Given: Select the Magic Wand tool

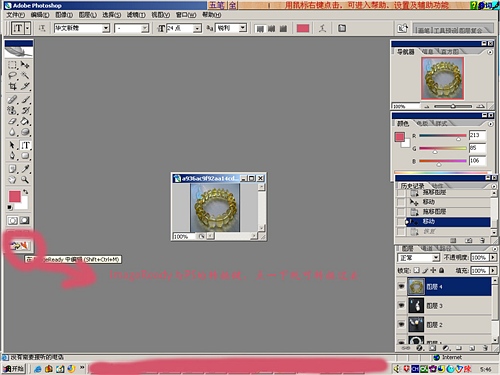Looking at the screenshot, I should 25,75.
